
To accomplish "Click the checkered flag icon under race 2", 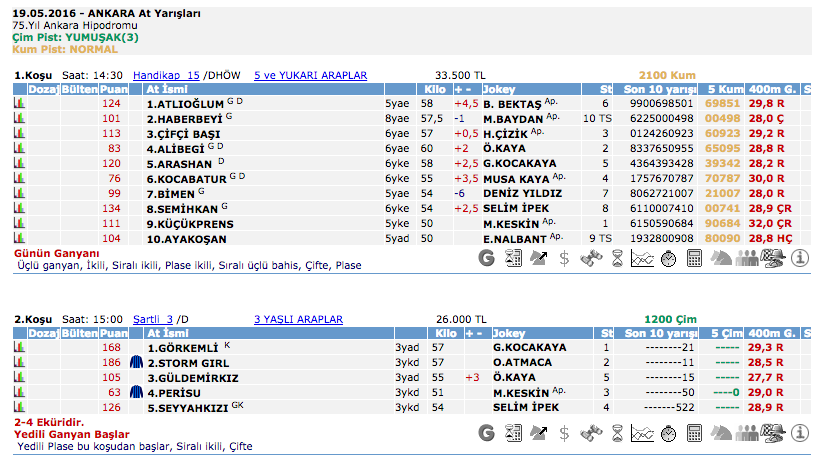I will [x=773, y=432].
